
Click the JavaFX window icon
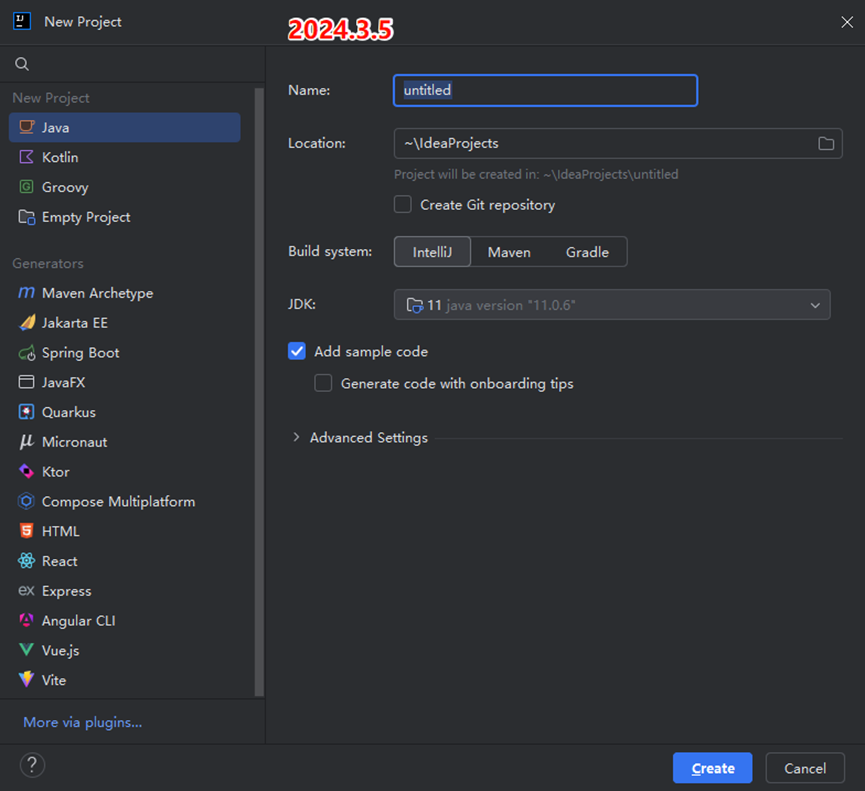(26, 382)
